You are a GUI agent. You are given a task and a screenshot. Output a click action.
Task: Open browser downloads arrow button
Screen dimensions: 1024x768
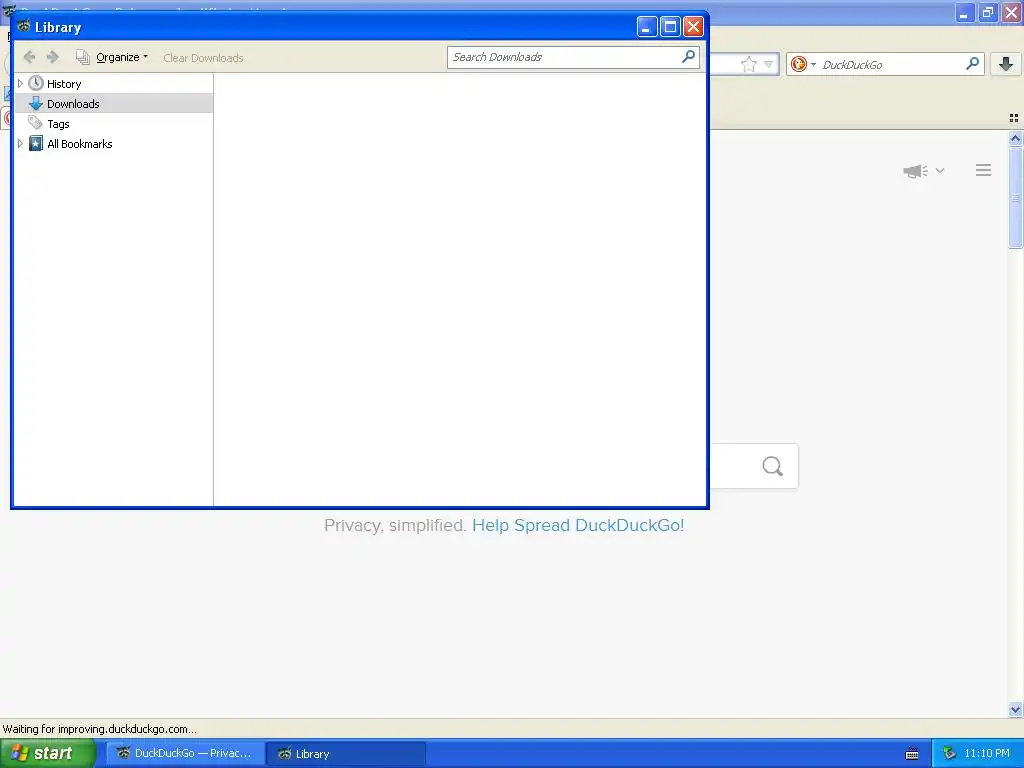pos(1006,63)
